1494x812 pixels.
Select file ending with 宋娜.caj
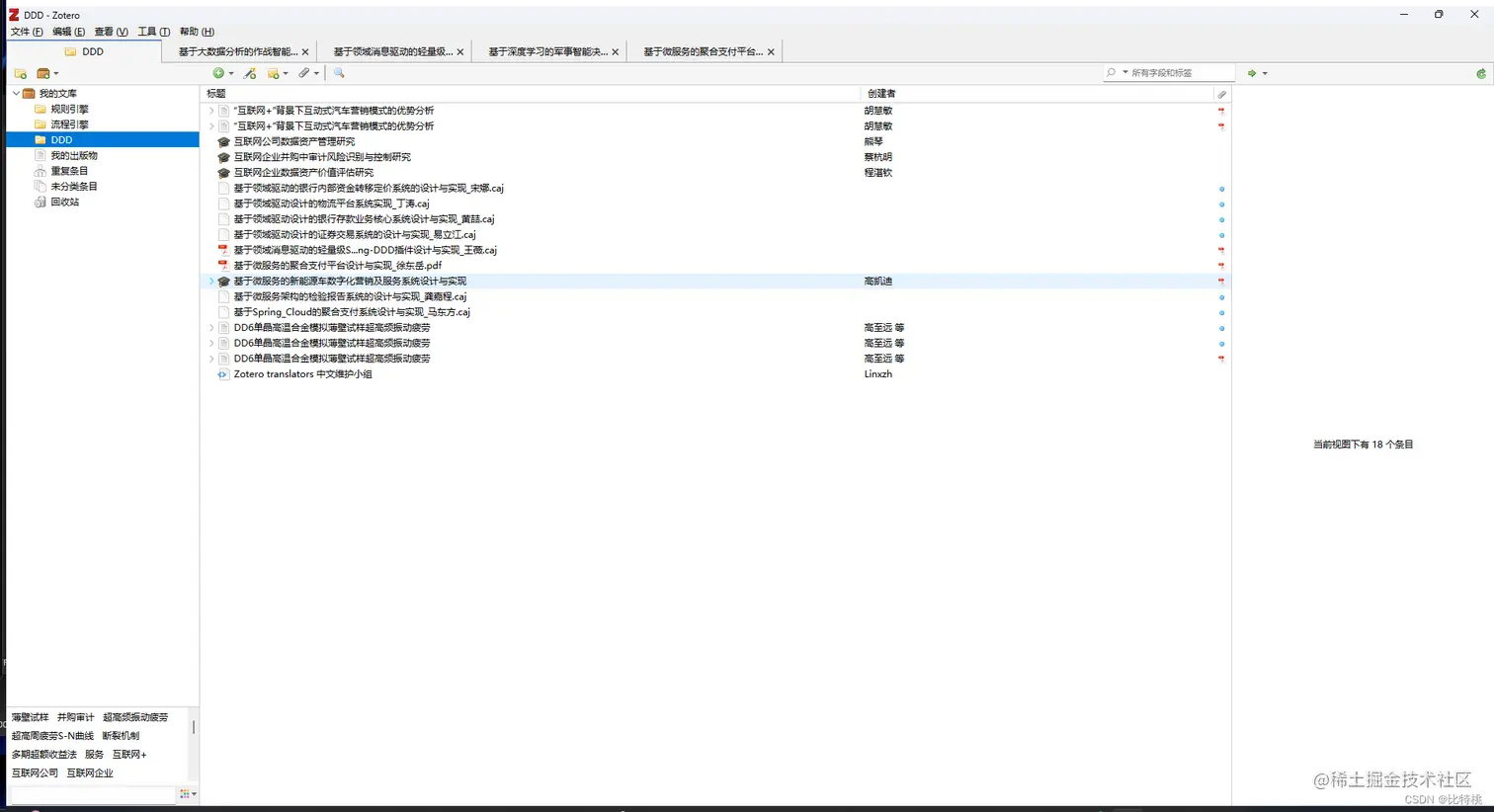(x=369, y=188)
